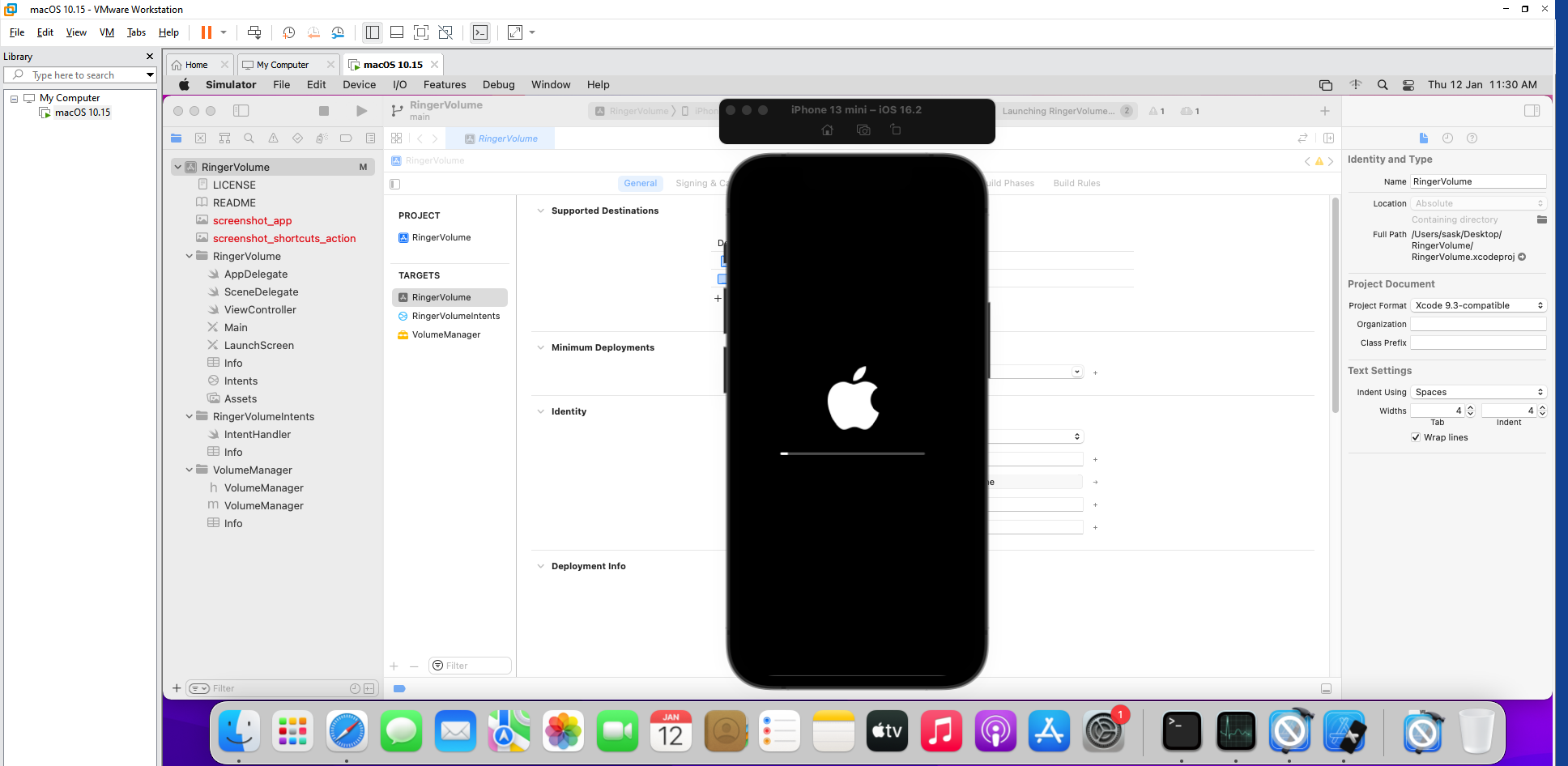
Task: Switch to the My Computer tab
Action: tap(283, 65)
